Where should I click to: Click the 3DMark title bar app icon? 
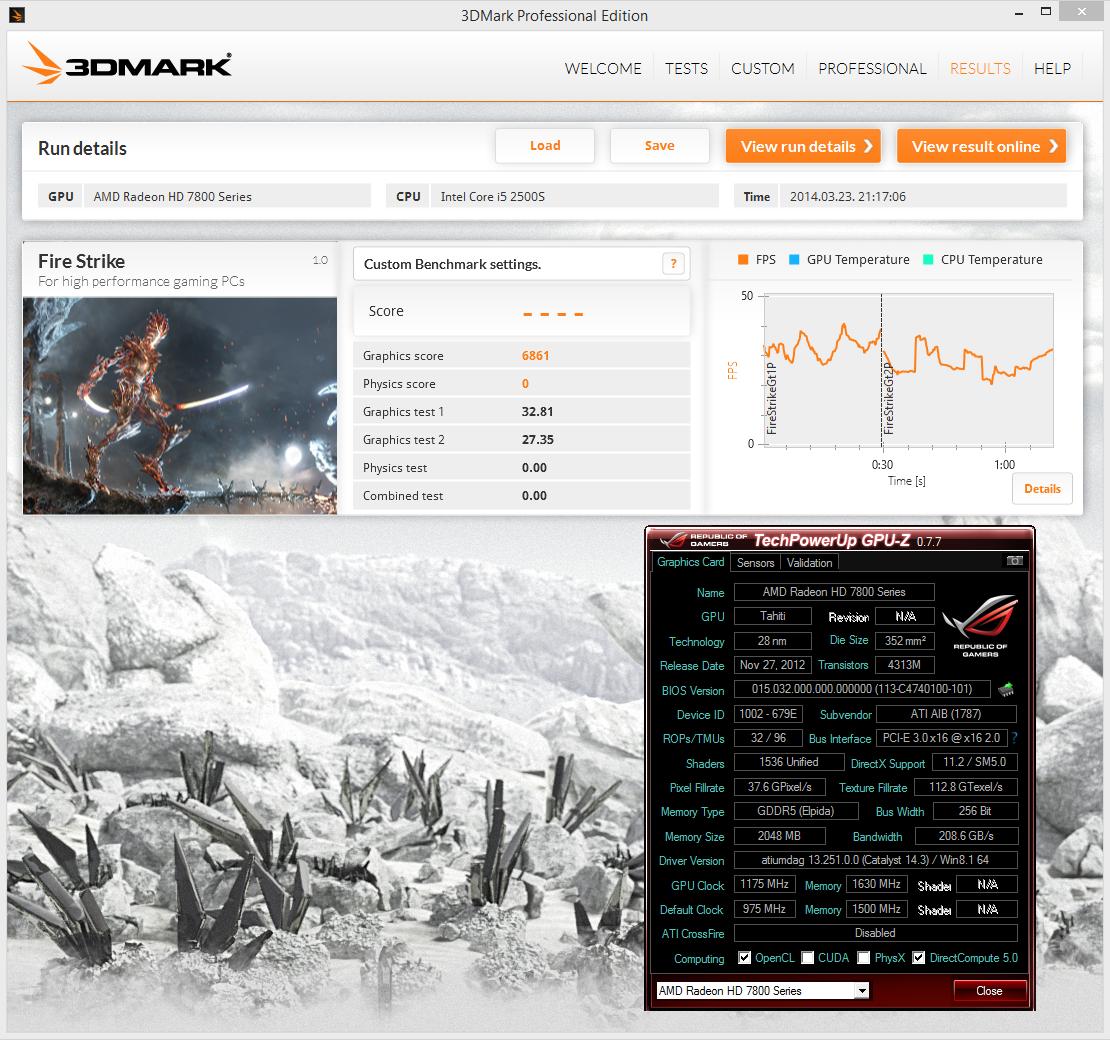pyautogui.click(x=17, y=14)
